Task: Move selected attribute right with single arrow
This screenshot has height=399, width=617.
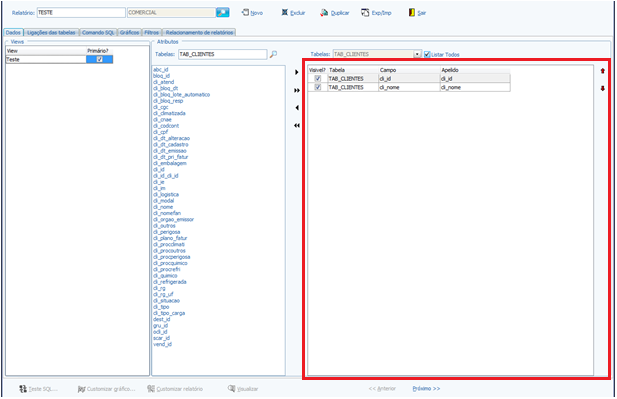Action: [x=297, y=72]
